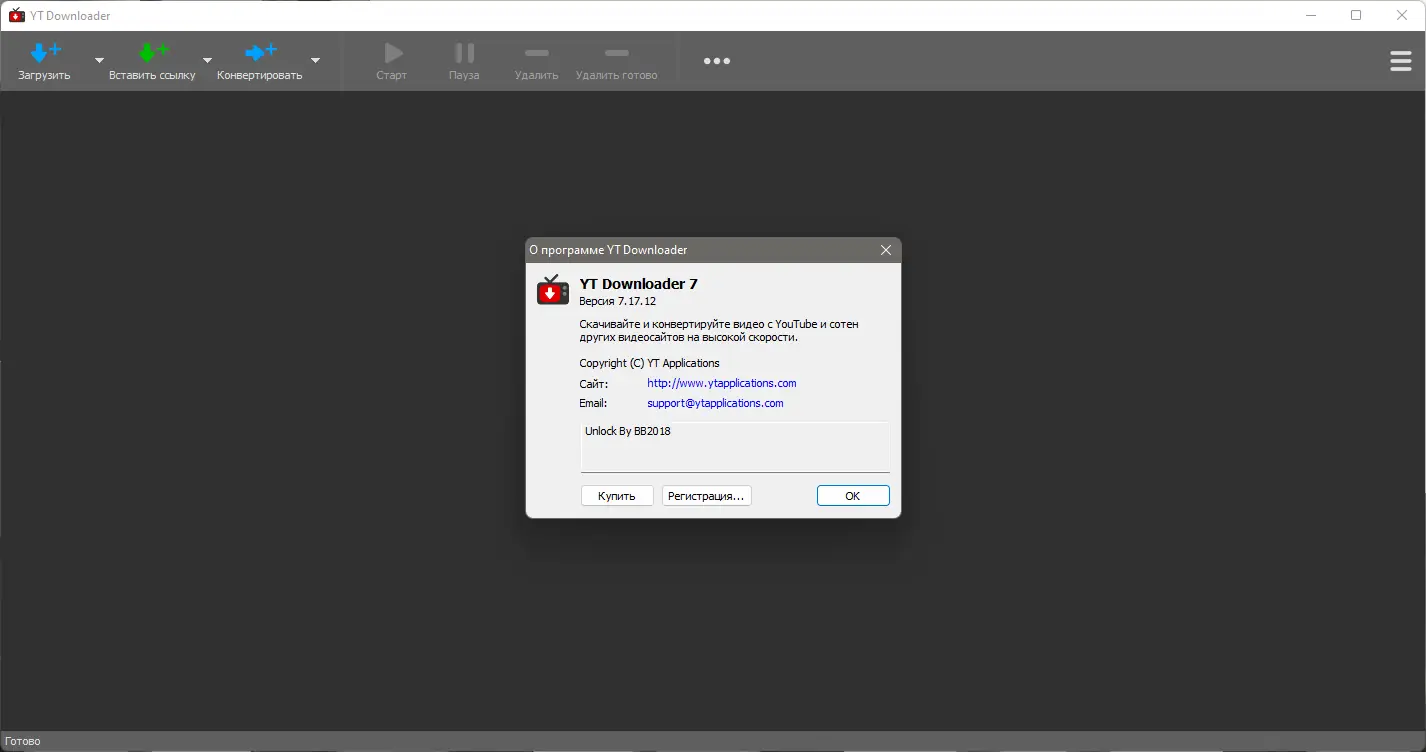1426x752 pixels.
Task: Click the Copyright (C) YT Applications text
Action: click(649, 363)
